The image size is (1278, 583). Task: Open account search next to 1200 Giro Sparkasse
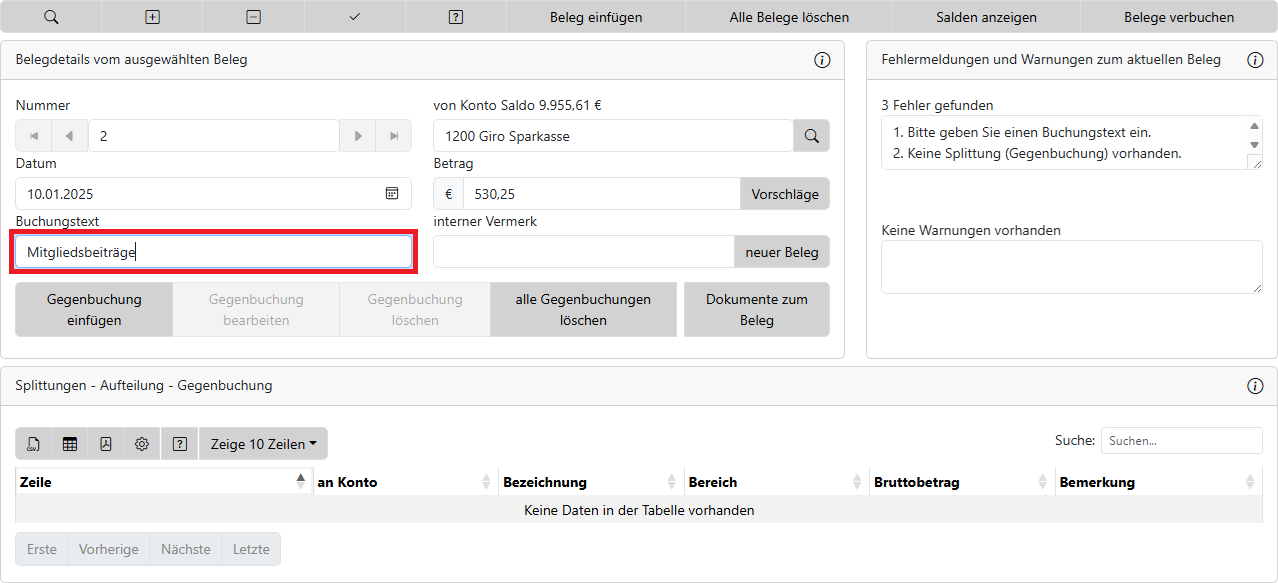coord(811,136)
